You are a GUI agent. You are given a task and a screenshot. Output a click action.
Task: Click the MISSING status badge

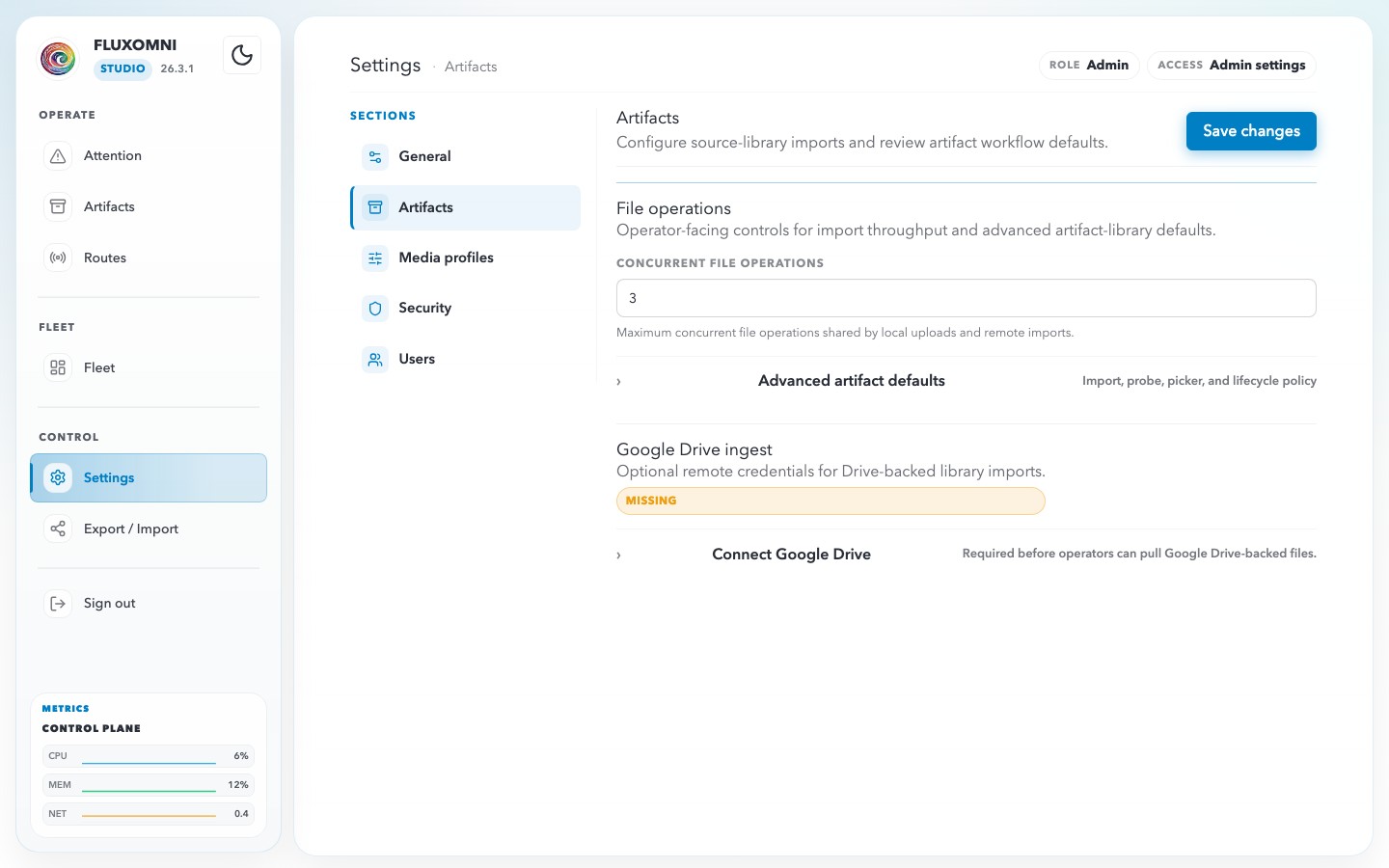point(831,502)
